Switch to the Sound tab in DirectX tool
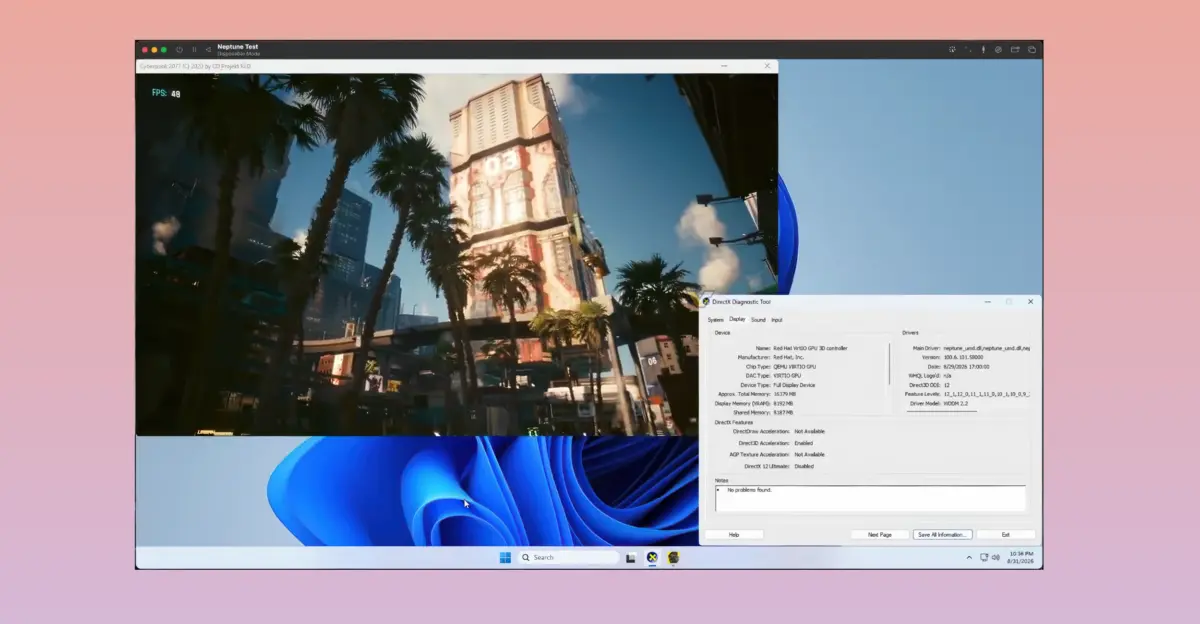The width and height of the screenshot is (1200, 624). [758, 320]
